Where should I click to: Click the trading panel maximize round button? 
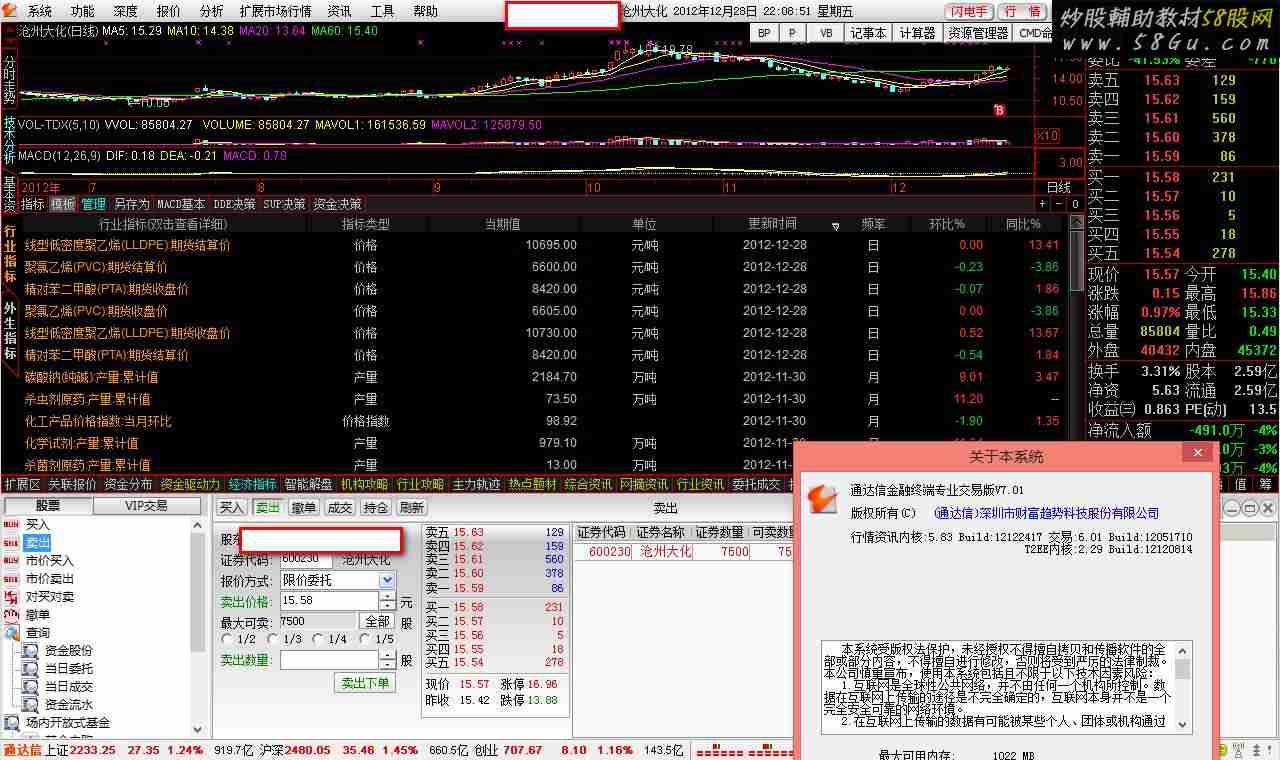click(1249, 508)
